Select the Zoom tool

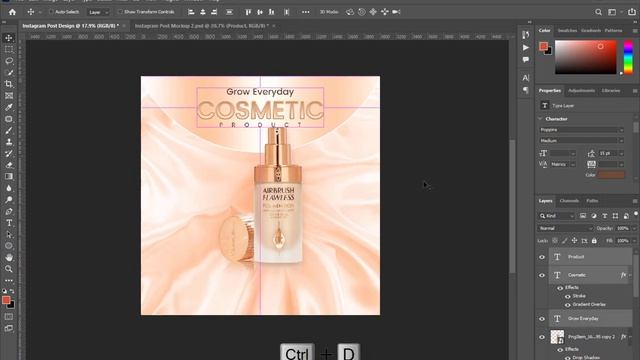point(9,269)
